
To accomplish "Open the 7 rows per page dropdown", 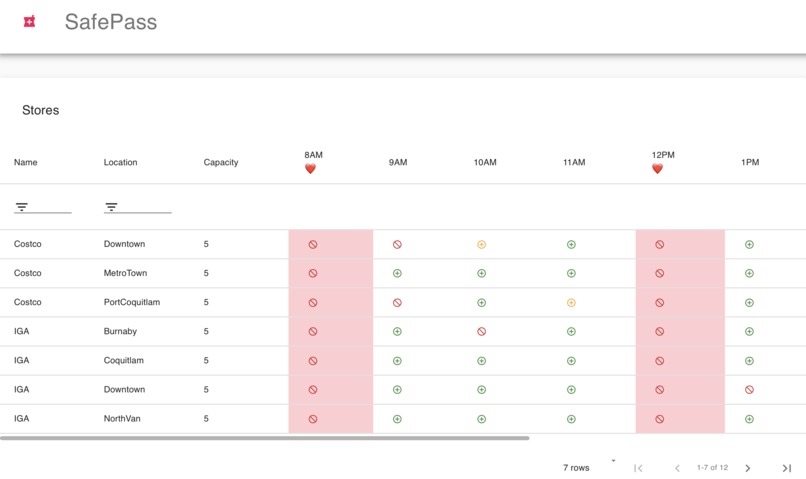I will coord(589,467).
